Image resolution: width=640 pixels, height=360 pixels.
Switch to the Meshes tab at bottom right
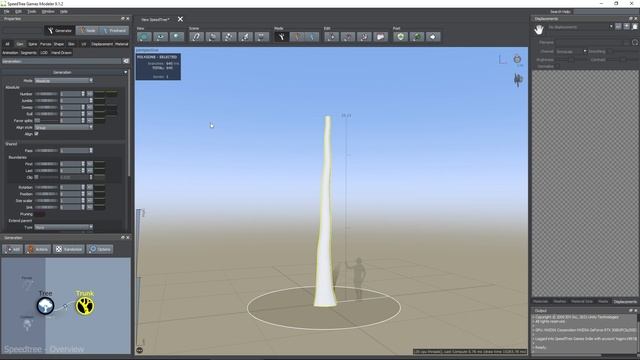point(560,302)
